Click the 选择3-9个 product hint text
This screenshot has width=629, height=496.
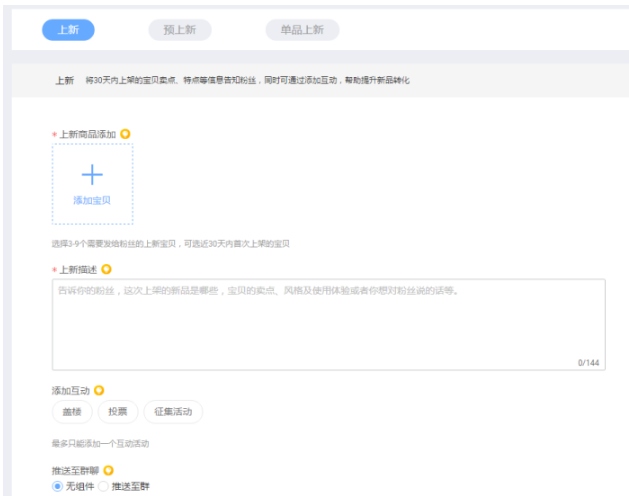click(x=170, y=243)
